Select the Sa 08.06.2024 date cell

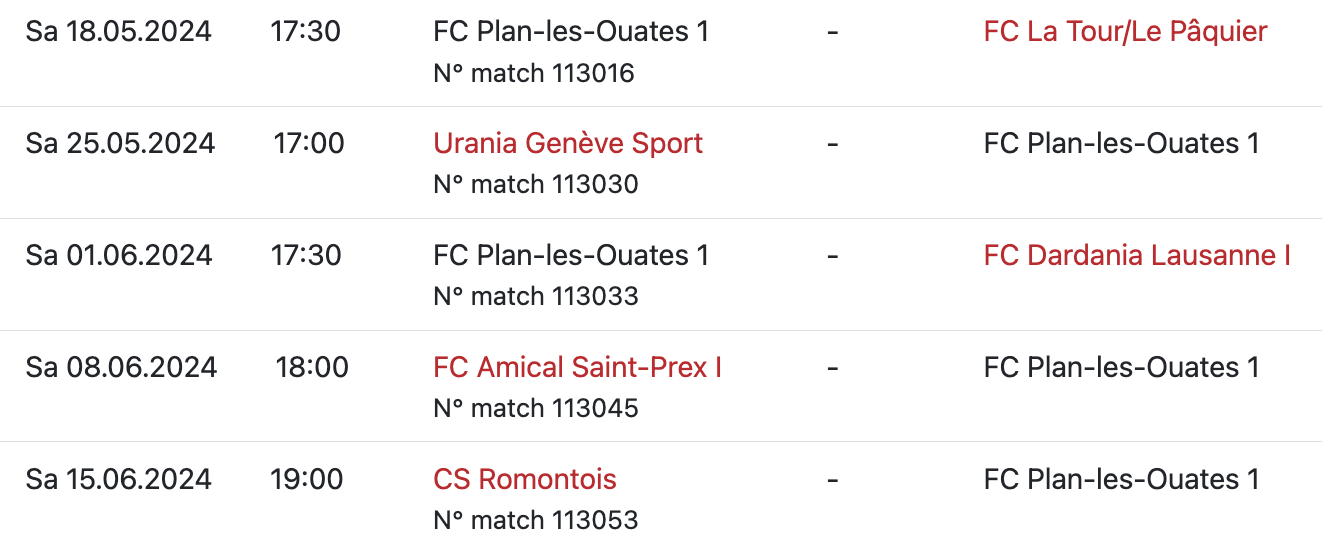click(x=121, y=368)
